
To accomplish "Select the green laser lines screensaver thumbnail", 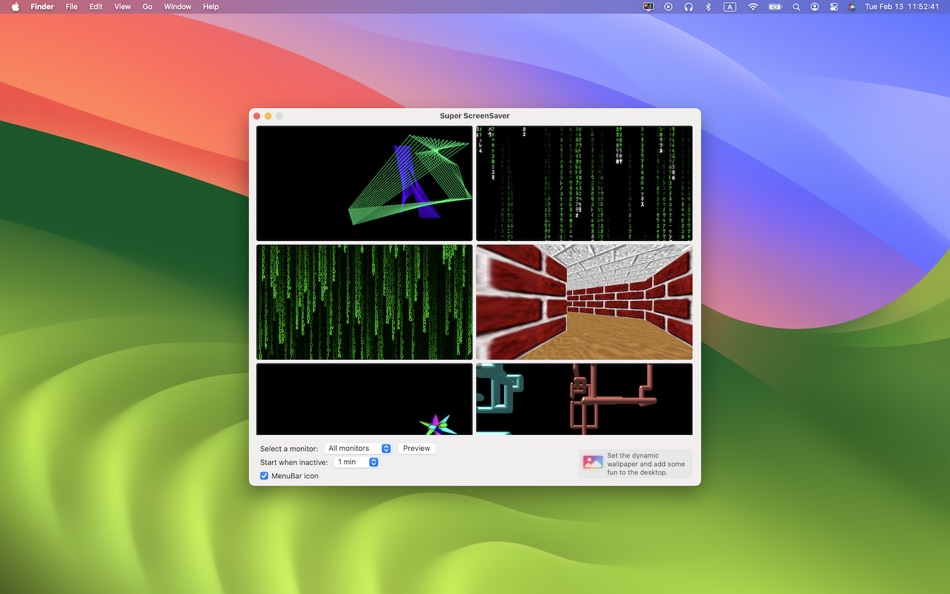I will click(x=364, y=183).
